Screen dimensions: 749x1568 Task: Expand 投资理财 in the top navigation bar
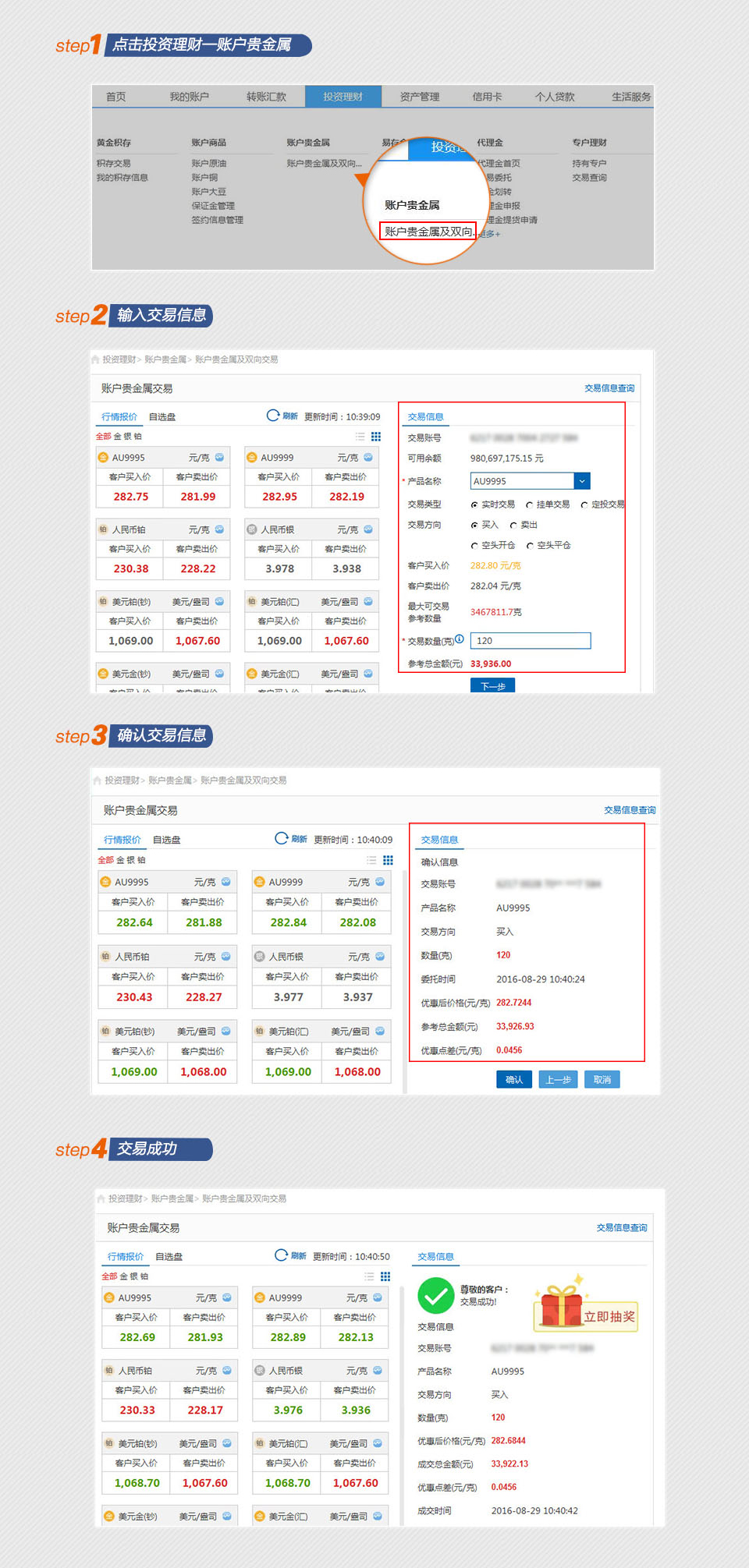(343, 97)
